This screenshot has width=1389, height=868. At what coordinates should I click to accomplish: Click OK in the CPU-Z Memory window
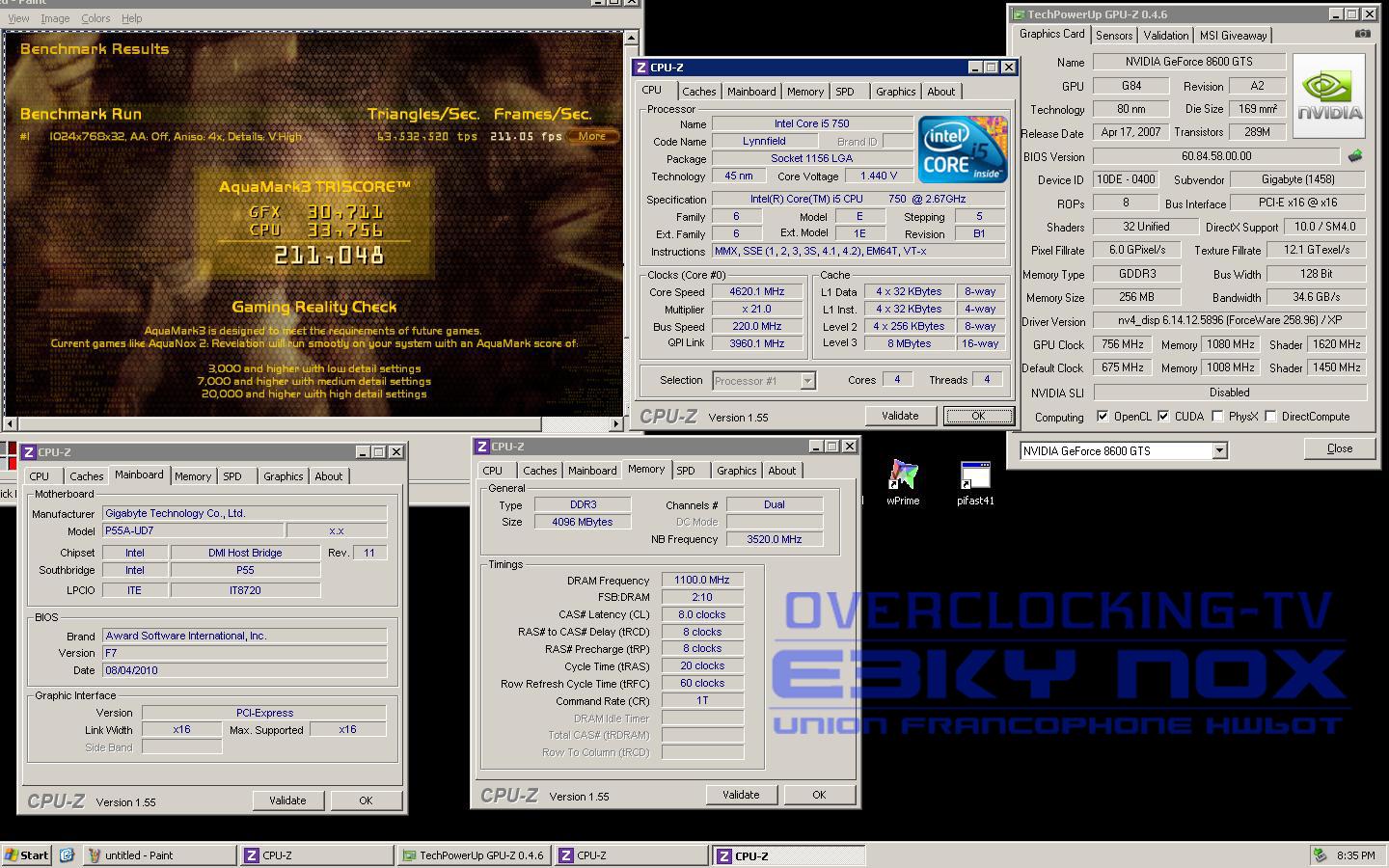(819, 795)
